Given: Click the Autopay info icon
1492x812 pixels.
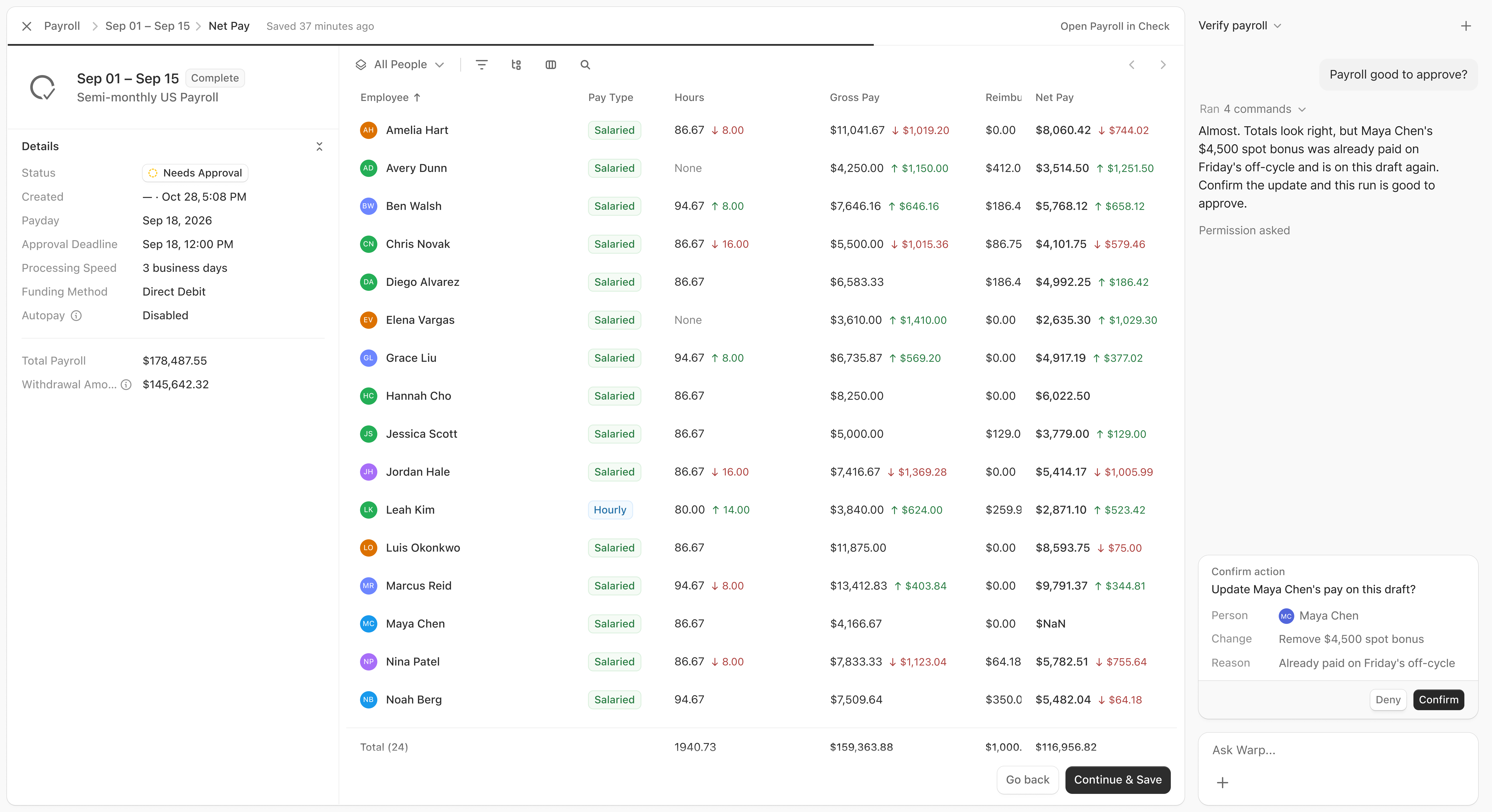Looking at the screenshot, I should 76,315.
